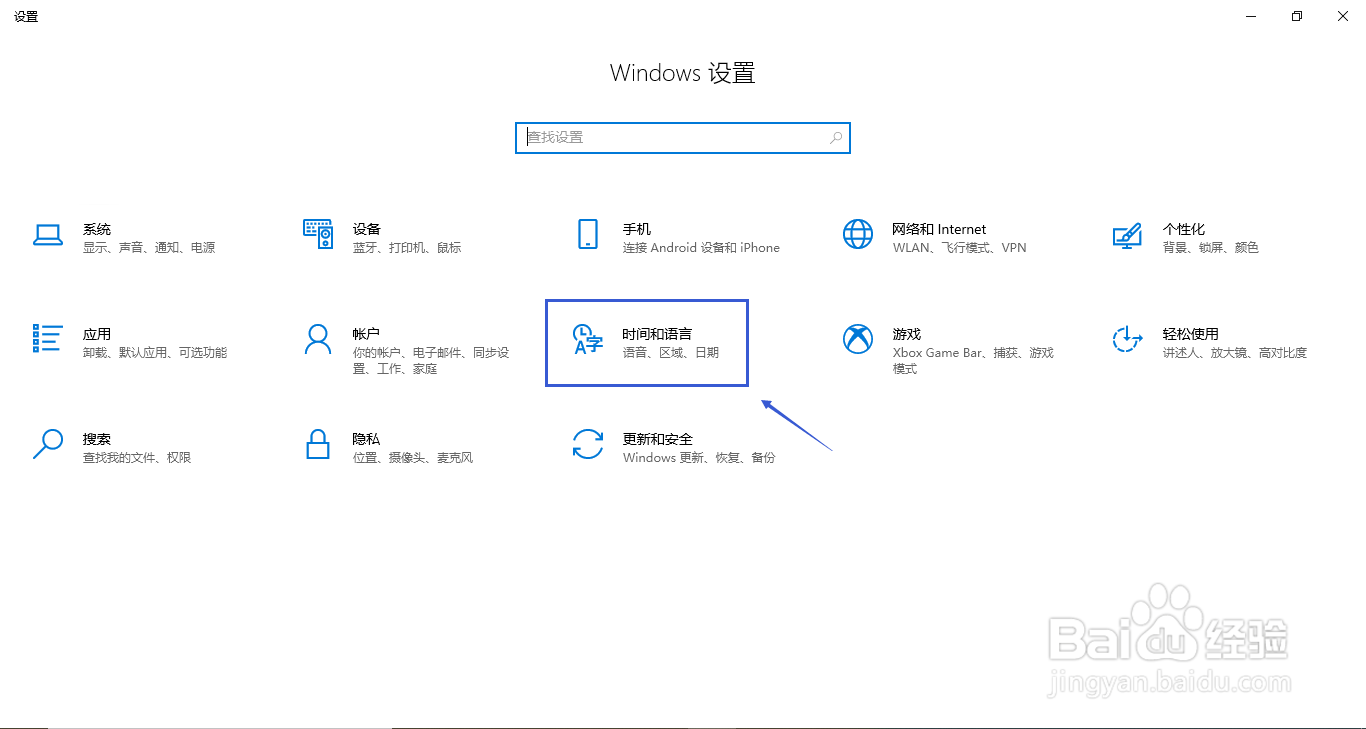Click the text Xbox Game Bar、捕获、游戏模式
Viewport: 1366px width, 729px height.
(973, 361)
